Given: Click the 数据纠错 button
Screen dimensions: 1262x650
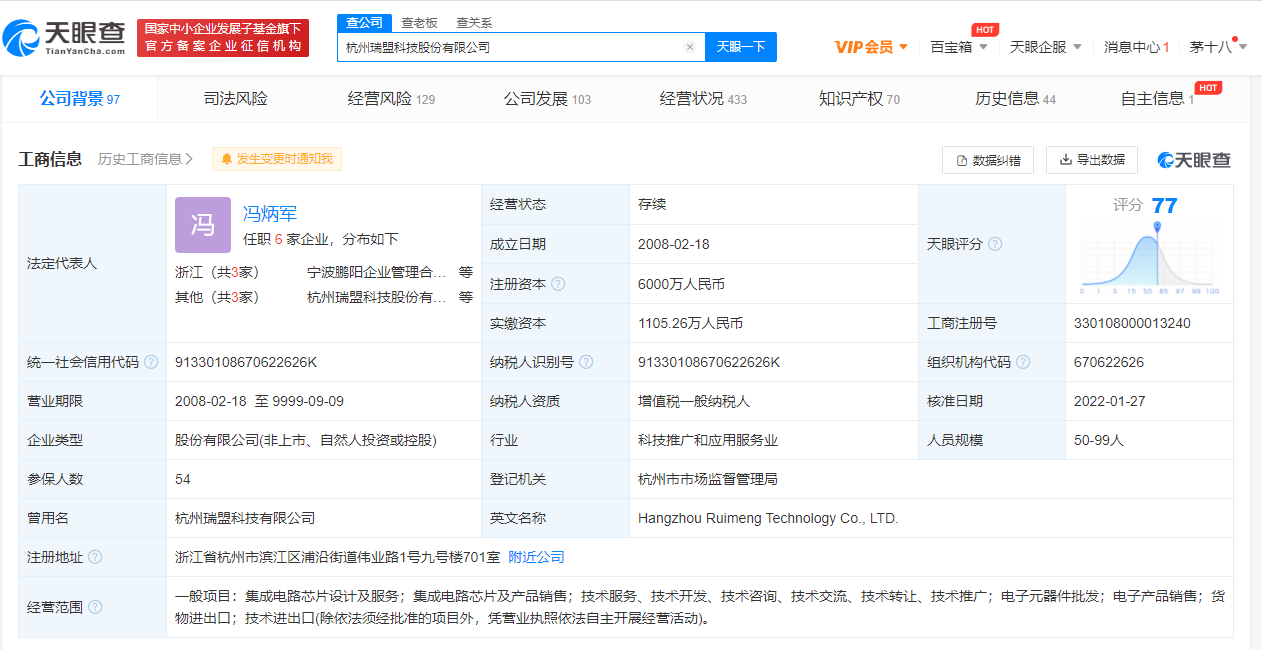Looking at the screenshot, I should [x=988, y=160].
